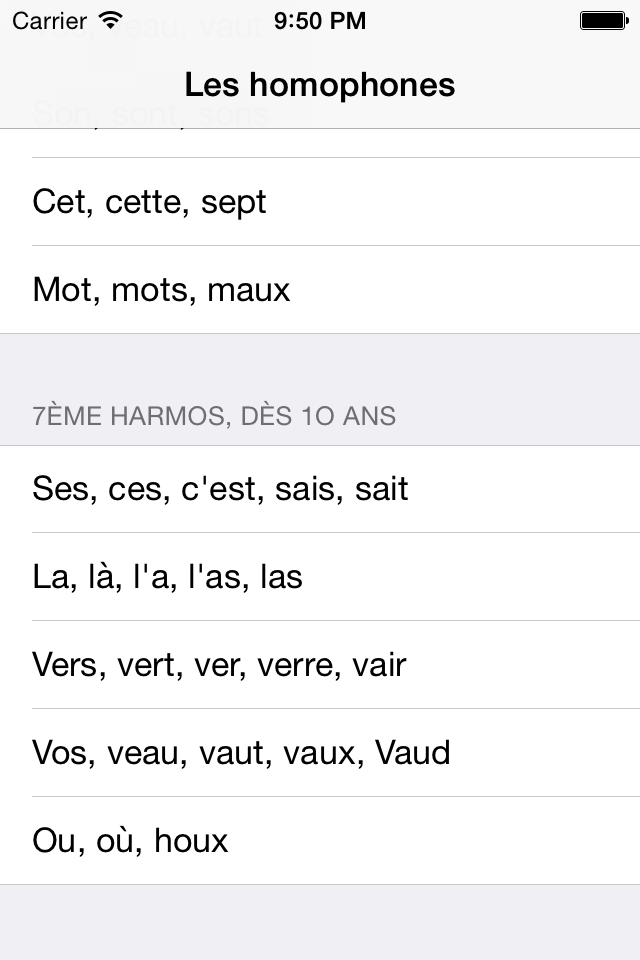Tap the empty area below 'Ou, où, houx'
Viewport: 640px width, 960px height.
[320, 920]
